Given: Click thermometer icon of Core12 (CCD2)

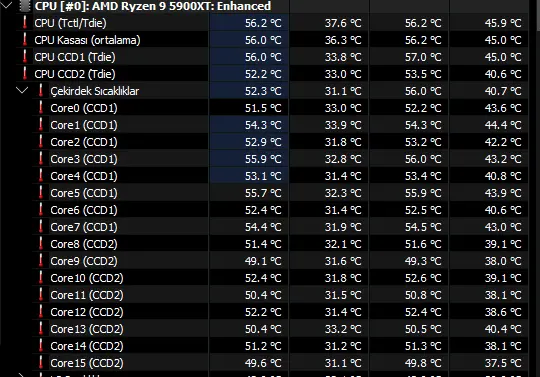Looking at the screenshot, I should (x=41, y=311).
